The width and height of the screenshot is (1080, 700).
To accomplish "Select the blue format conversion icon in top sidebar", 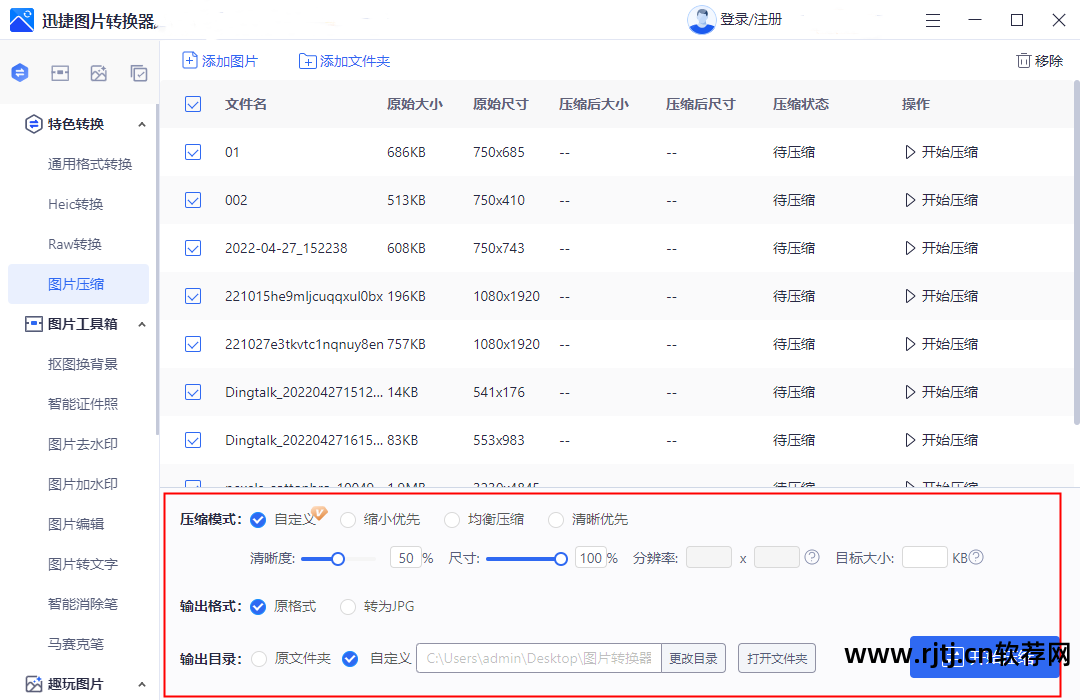I will [19, 72].
